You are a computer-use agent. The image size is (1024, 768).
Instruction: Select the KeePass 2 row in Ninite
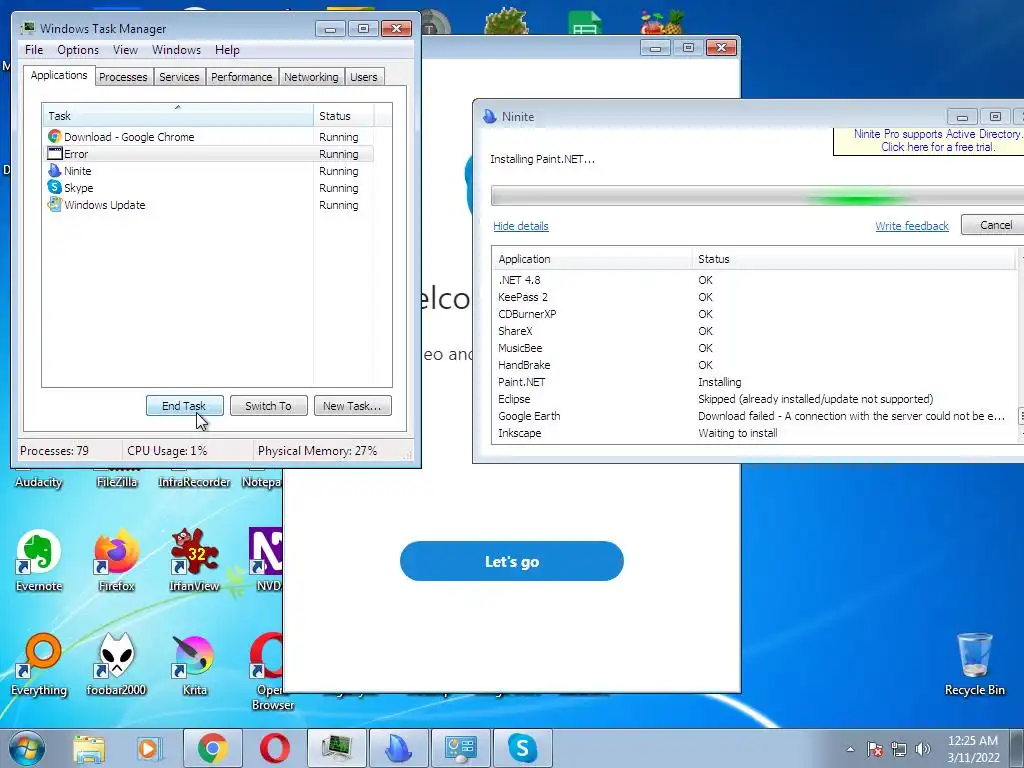[754, 297]
